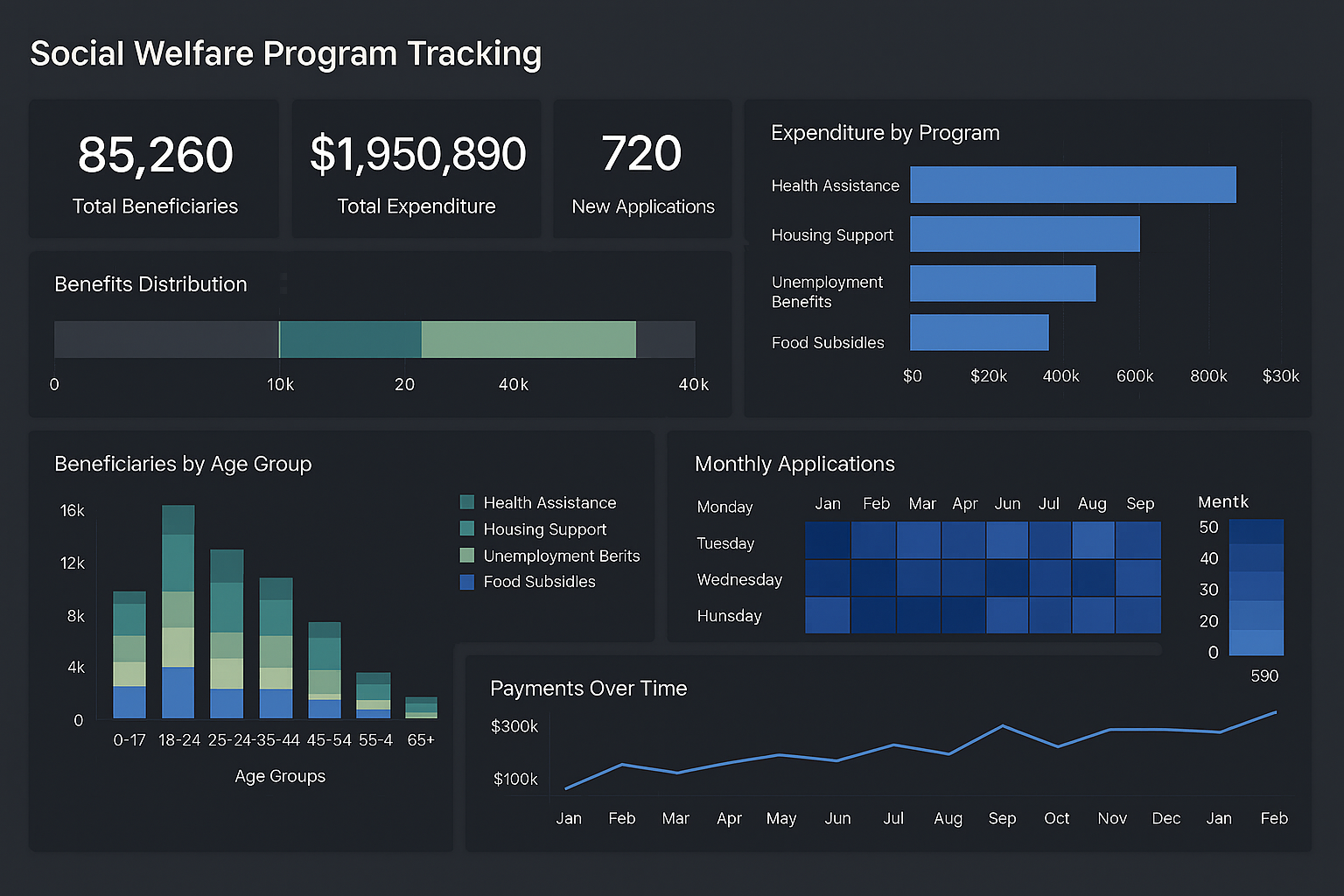This screenshot has height=896, width=1344.
Task: Select the Unemployment Benefits legend square
Action: [466, 556]
